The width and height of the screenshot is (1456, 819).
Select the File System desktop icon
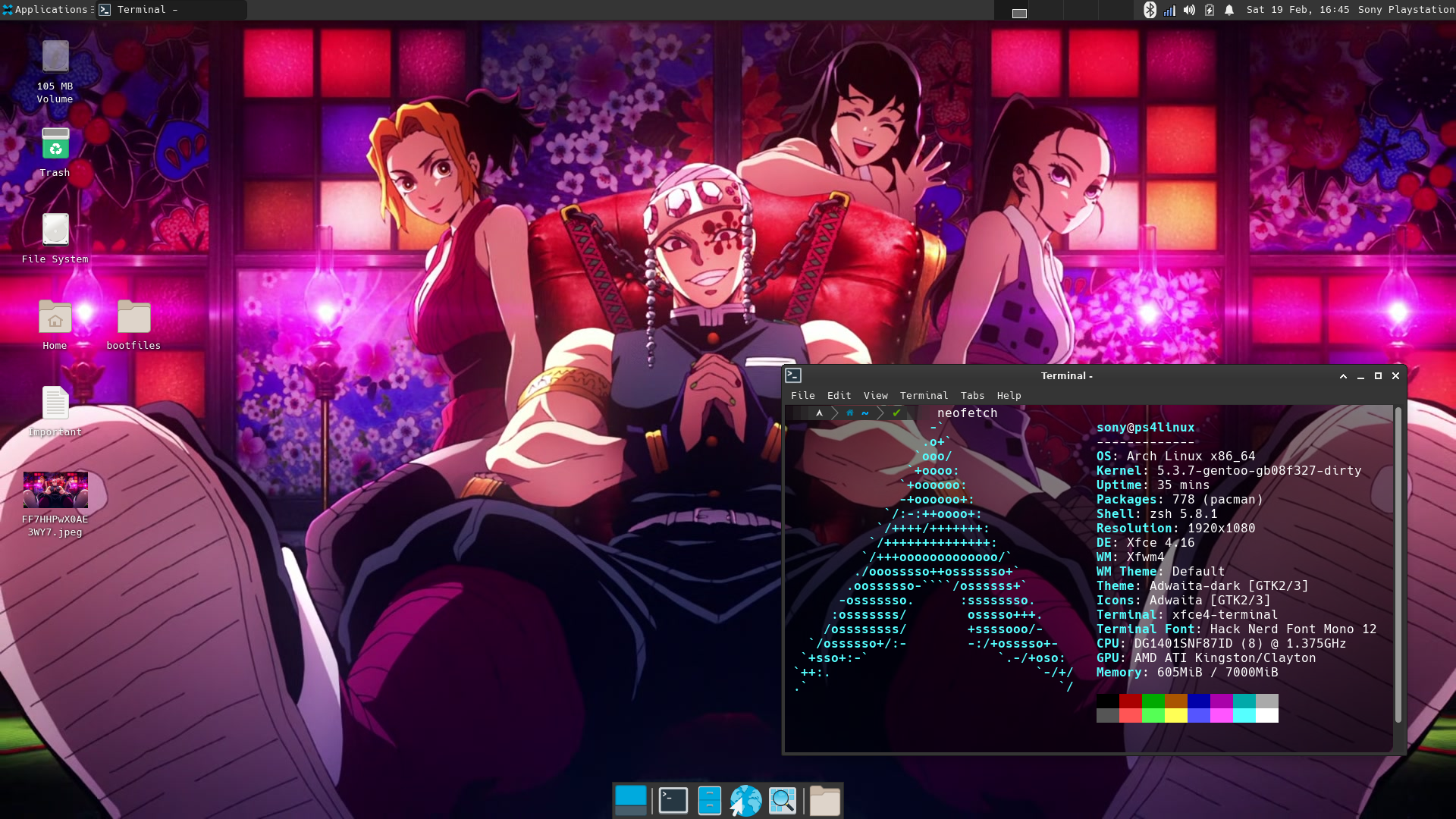pyautogui.click(x=55, y=238)
